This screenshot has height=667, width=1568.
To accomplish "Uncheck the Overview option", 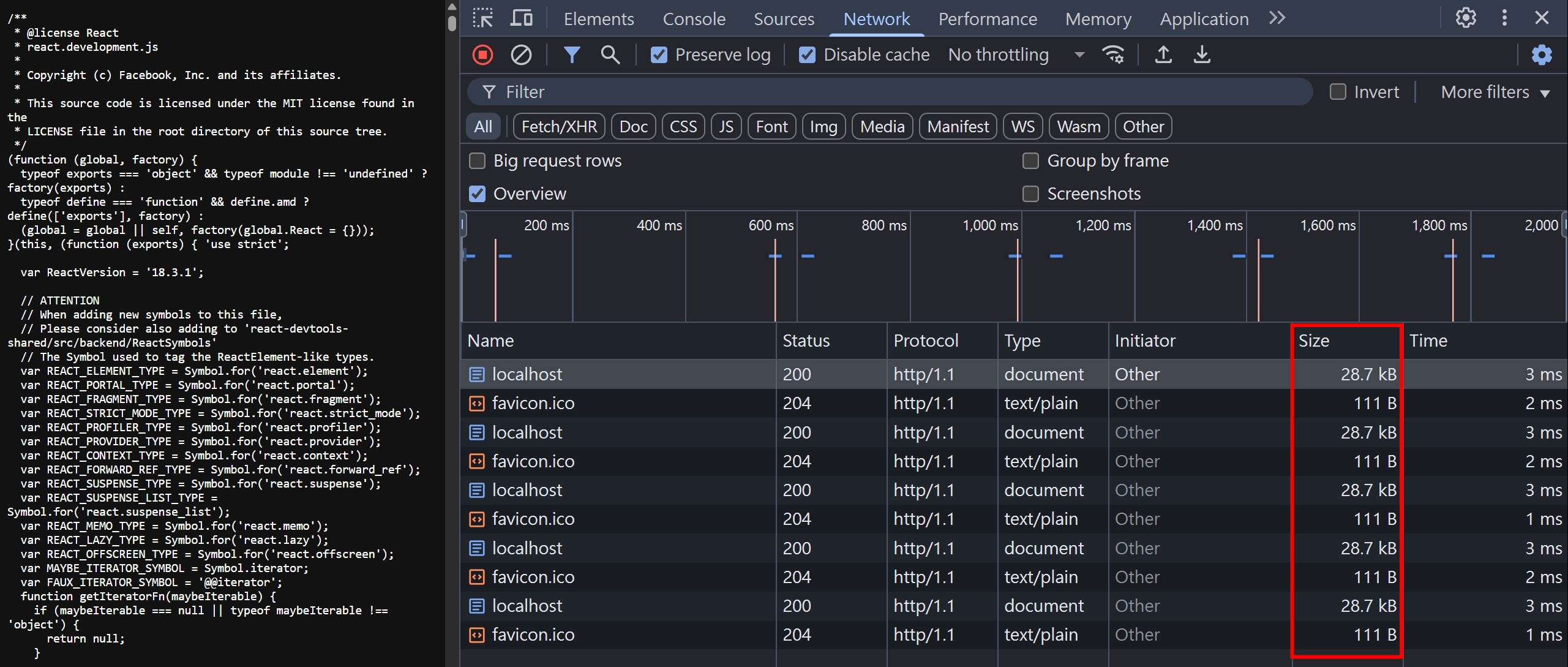I will 477,194.
